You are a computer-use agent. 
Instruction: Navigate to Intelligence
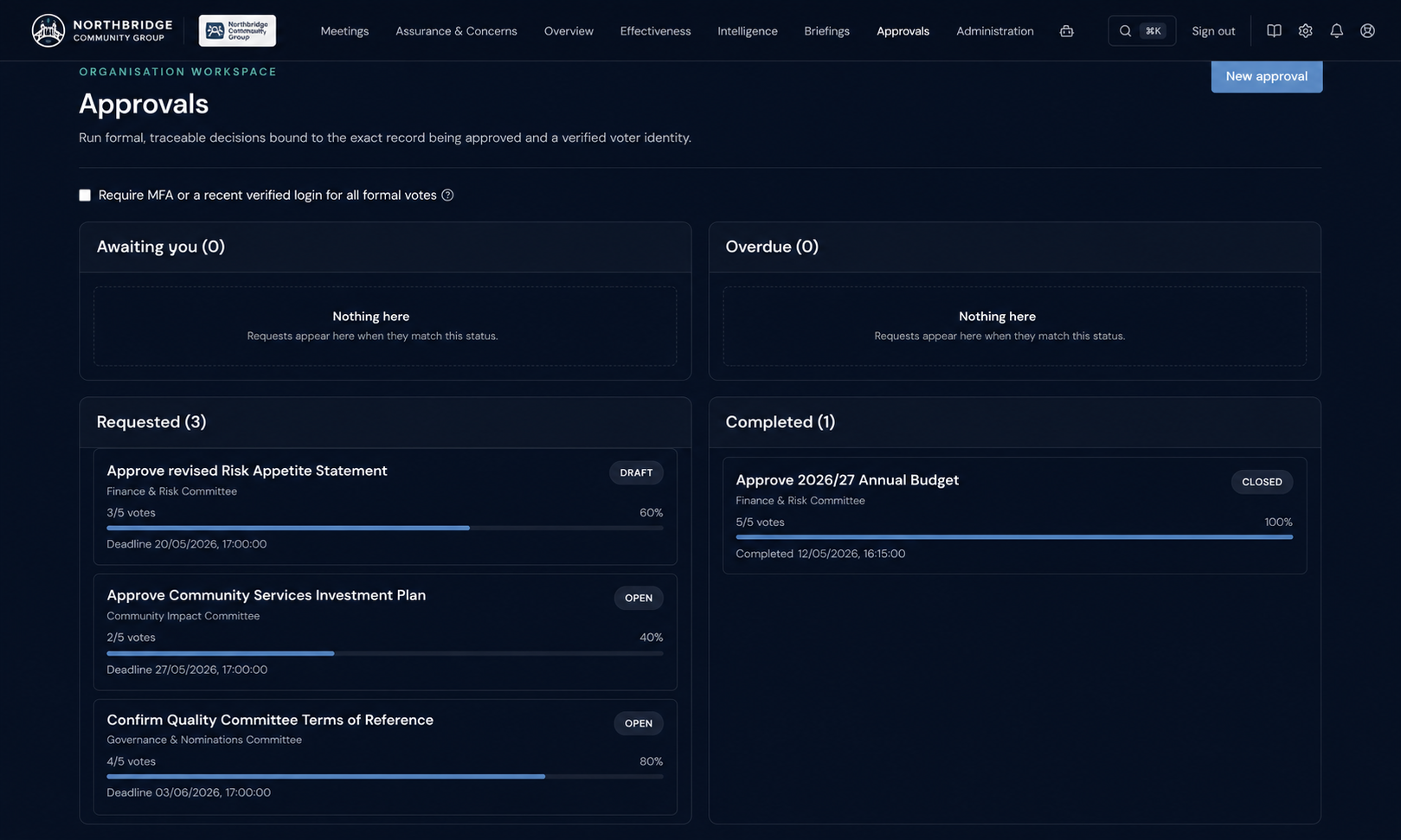748,31
